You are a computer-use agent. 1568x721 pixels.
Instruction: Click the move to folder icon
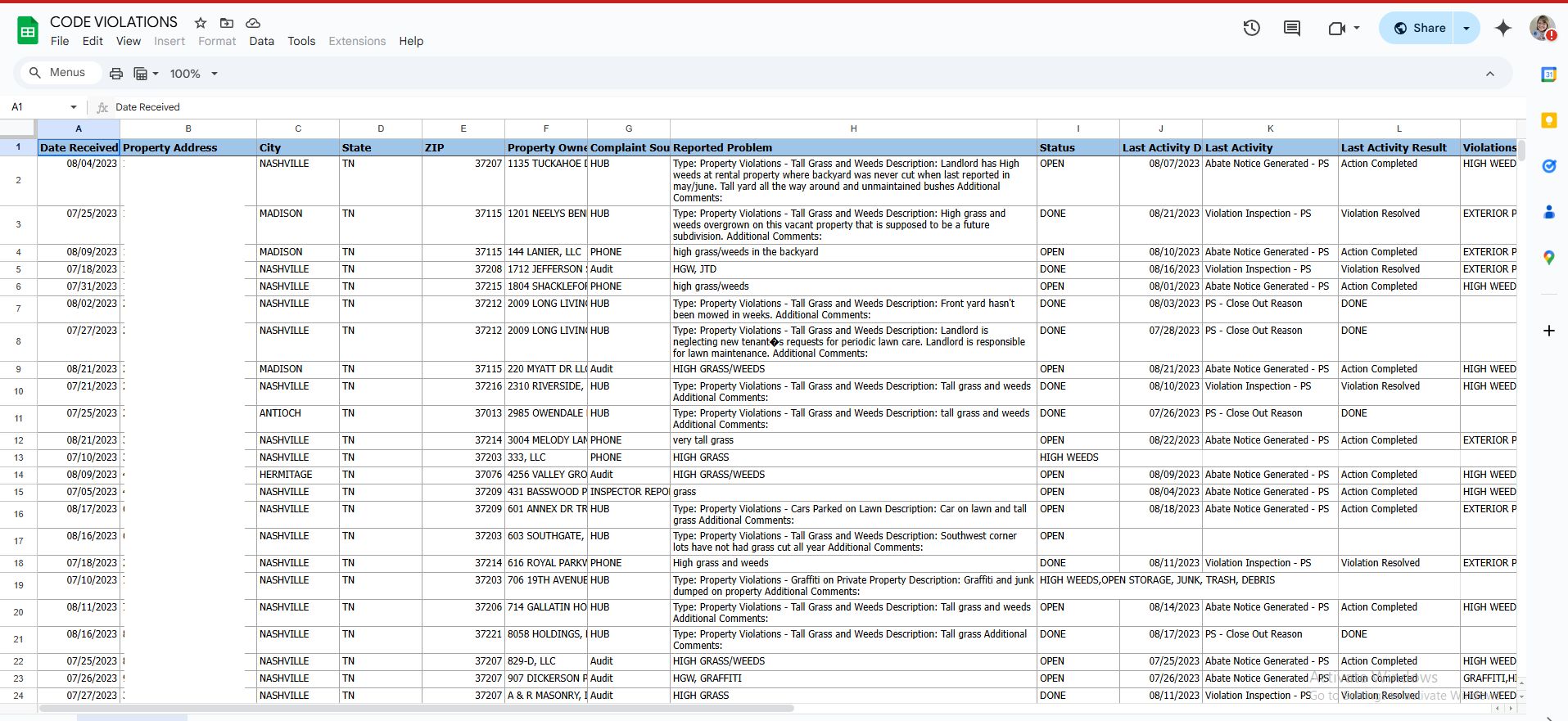pos(227,23)
